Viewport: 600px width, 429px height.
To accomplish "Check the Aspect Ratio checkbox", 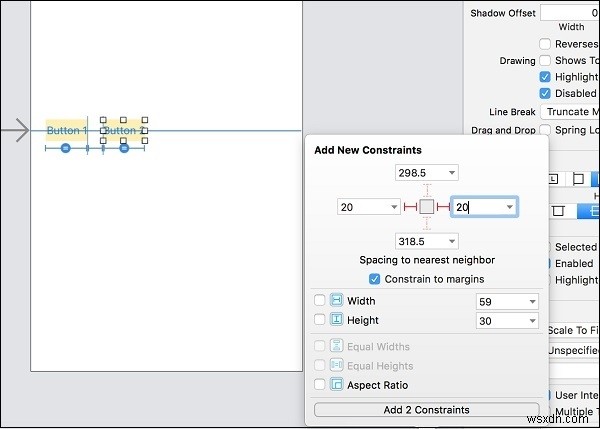I will coord(320,385).
